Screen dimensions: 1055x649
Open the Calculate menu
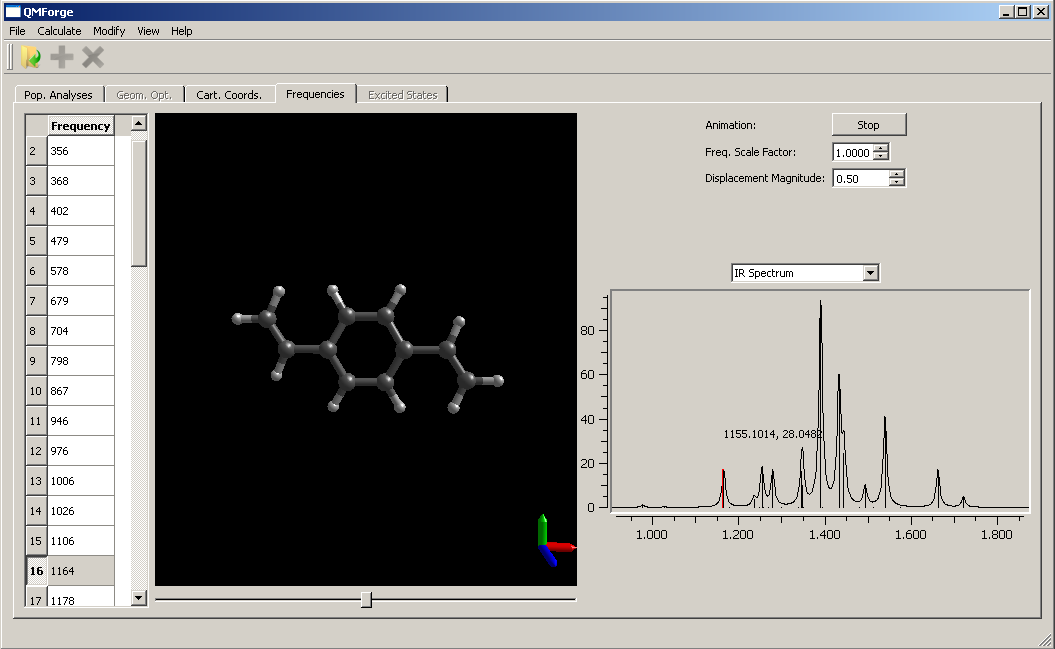point(59,31)
